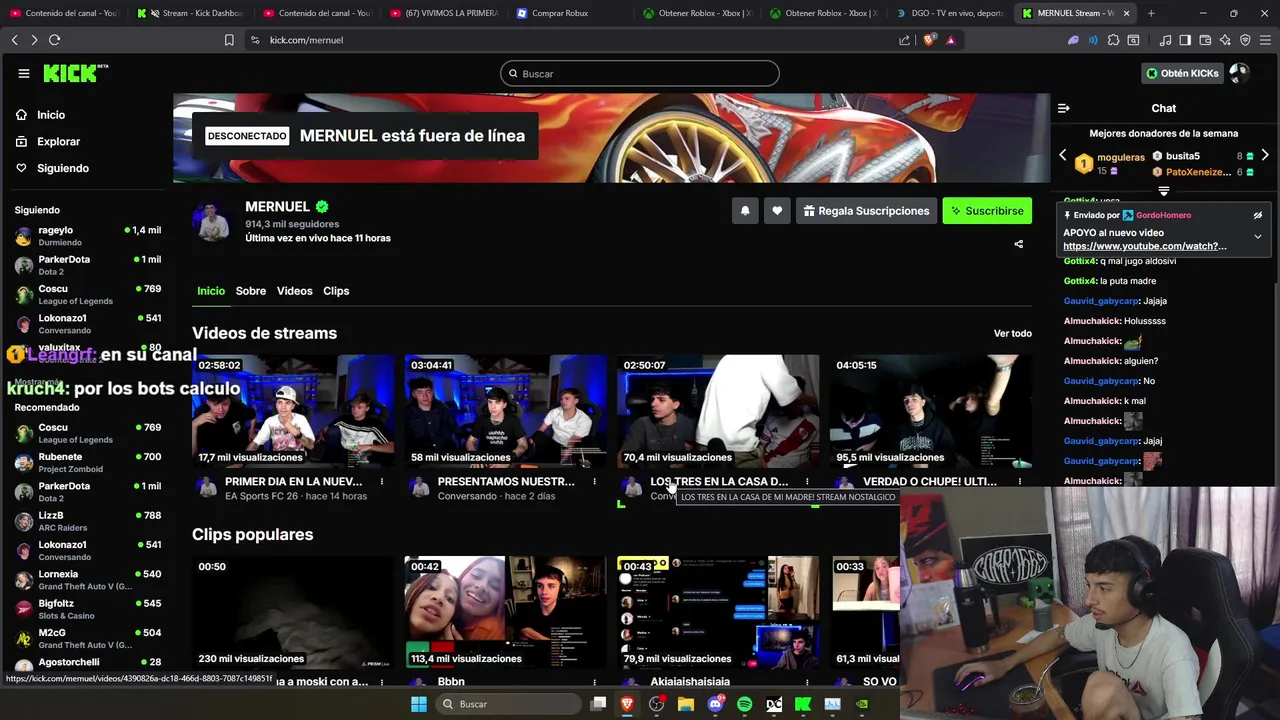Open Brave Wallet icon

click(x=1205, y=40)
